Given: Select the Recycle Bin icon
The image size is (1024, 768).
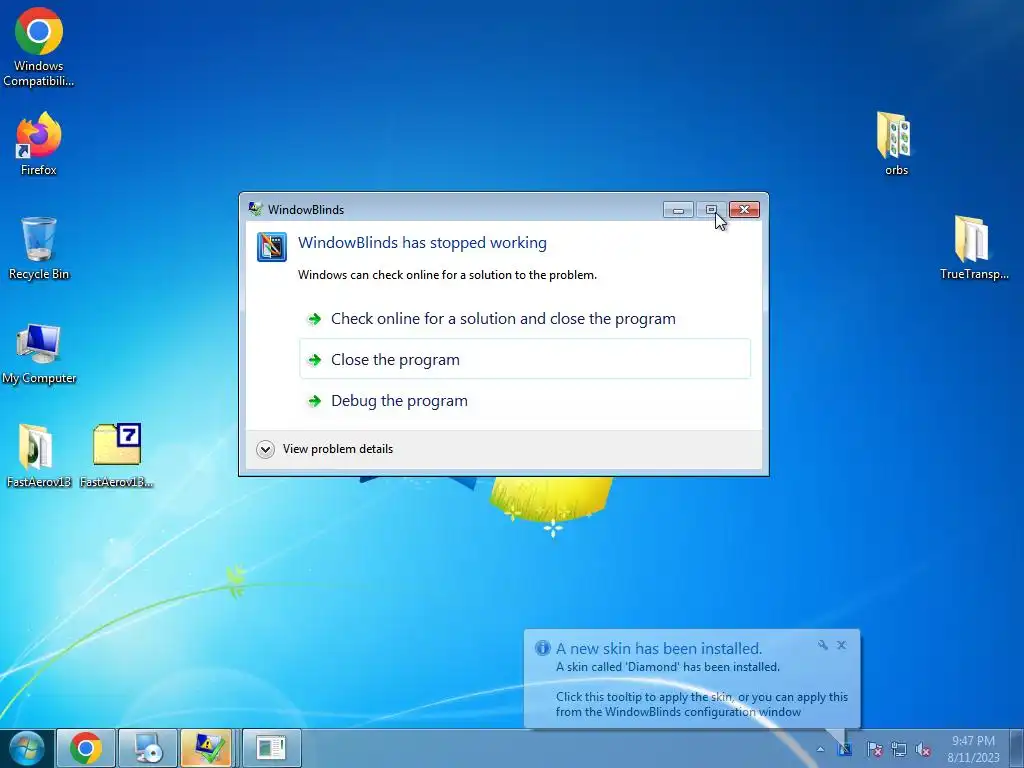Looking at the screenshot, I should pyautogui.click(x=39, y=248).
